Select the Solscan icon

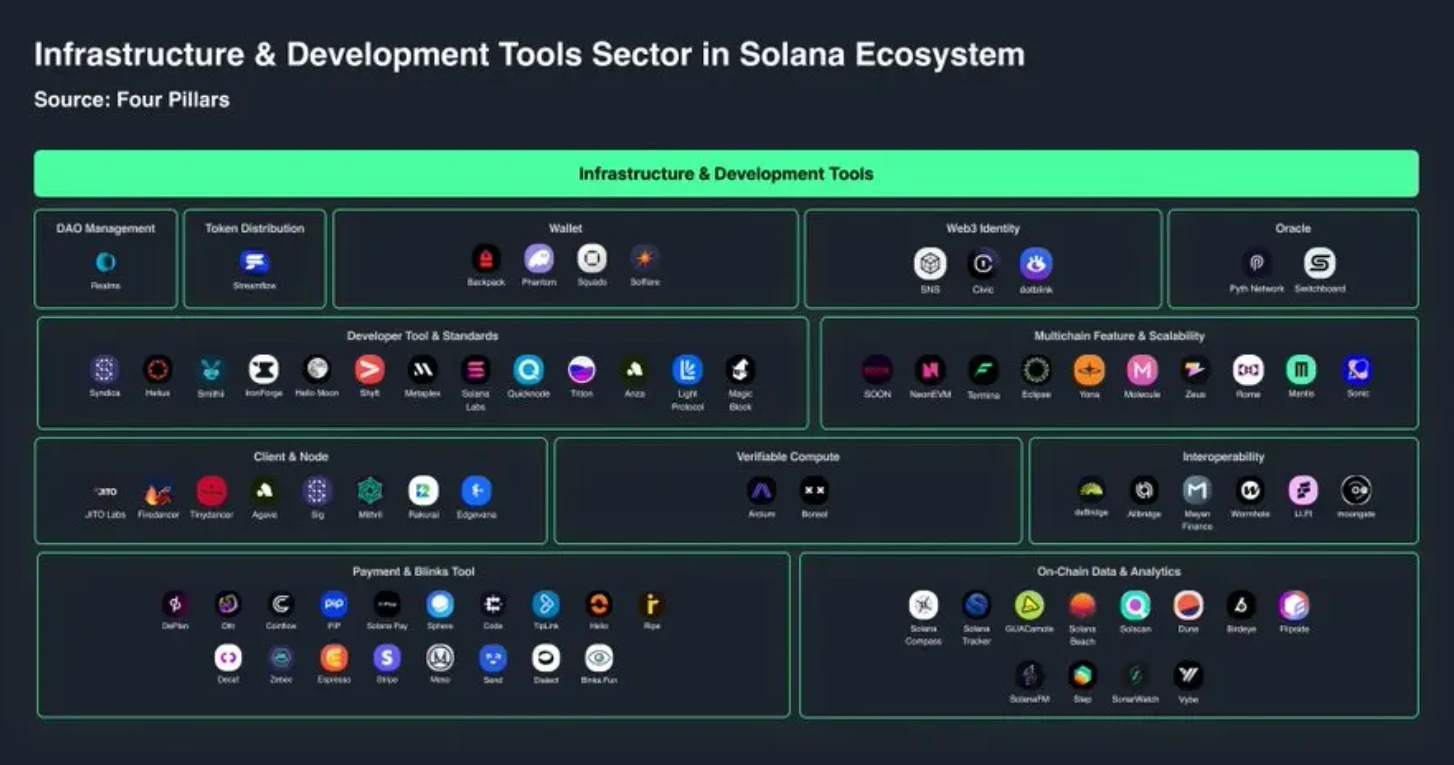click(x=1135, y=605)
